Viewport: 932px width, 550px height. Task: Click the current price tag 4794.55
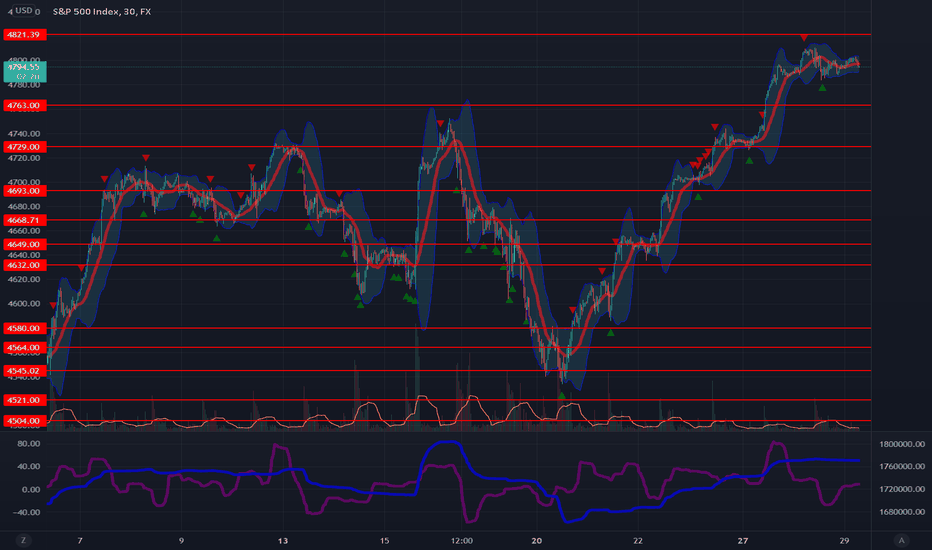coord(24,71)
